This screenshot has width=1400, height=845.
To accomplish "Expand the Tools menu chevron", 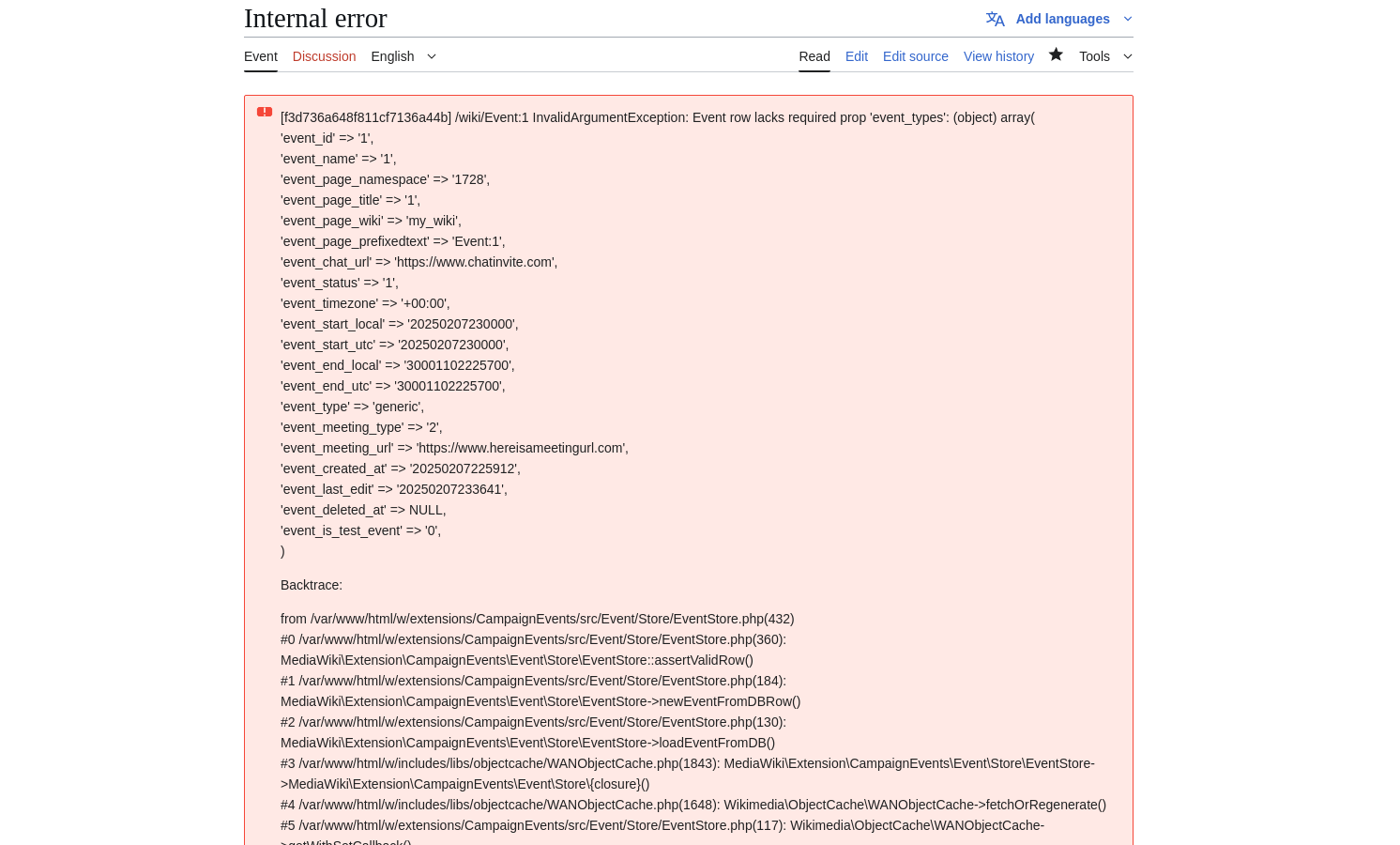I will point(1128,56).
